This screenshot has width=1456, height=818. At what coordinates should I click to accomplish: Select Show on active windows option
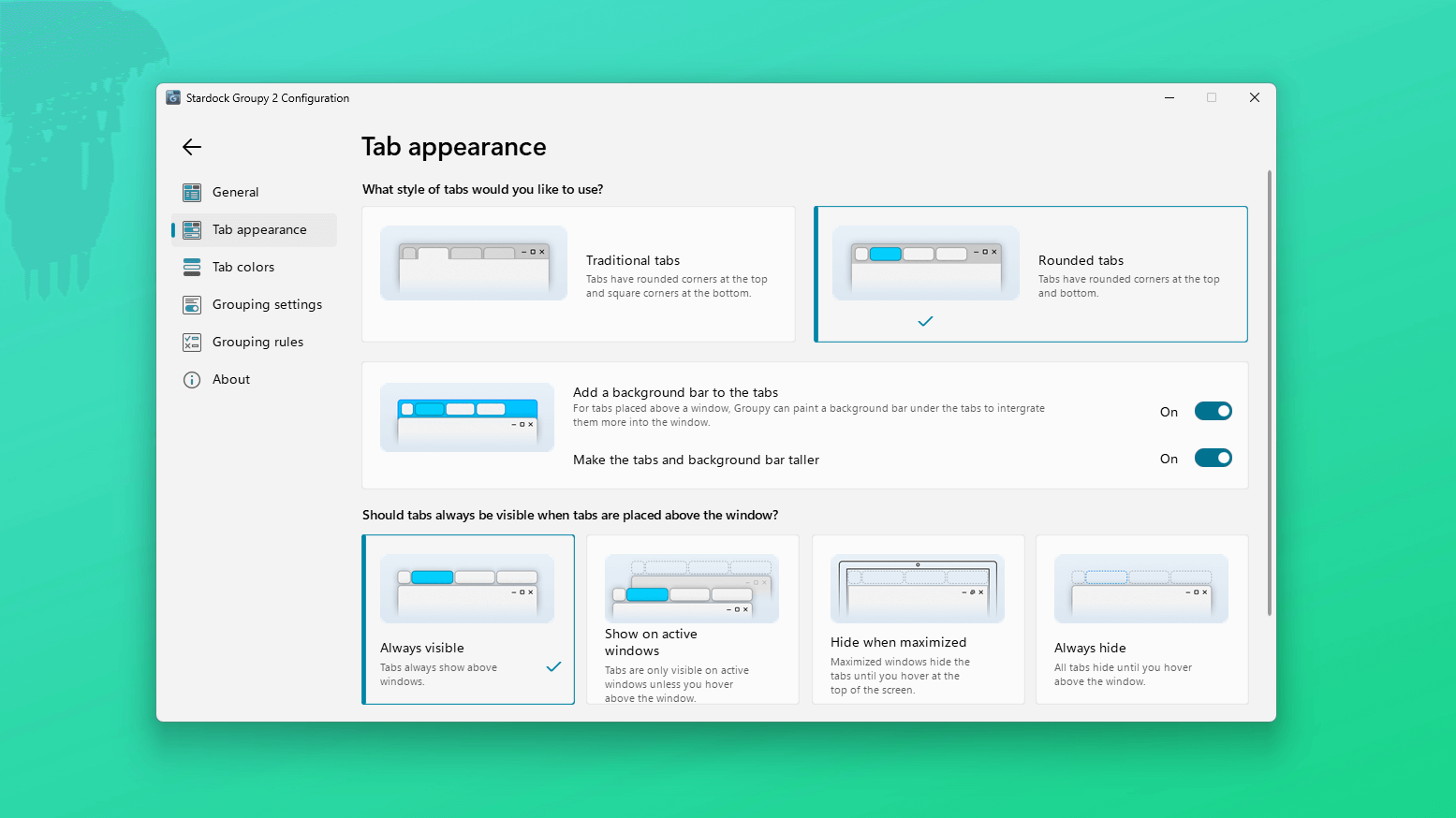[693, 620]
